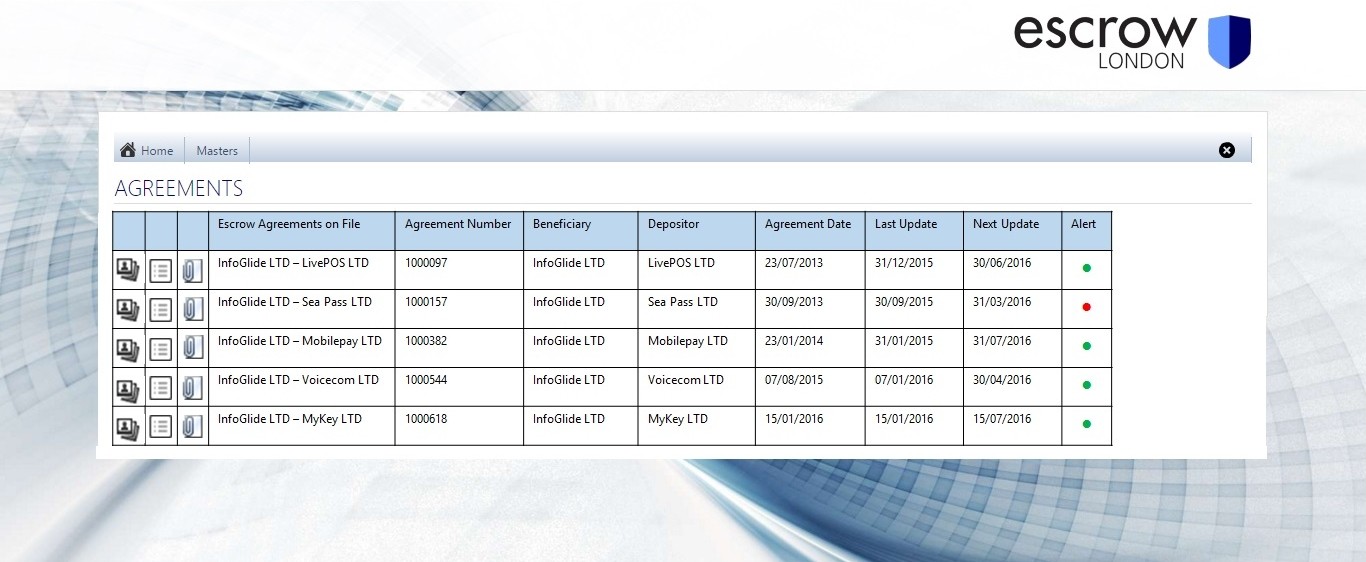Click next update date 31/07/2016
1366x562 pixels.
point(1002,341)
